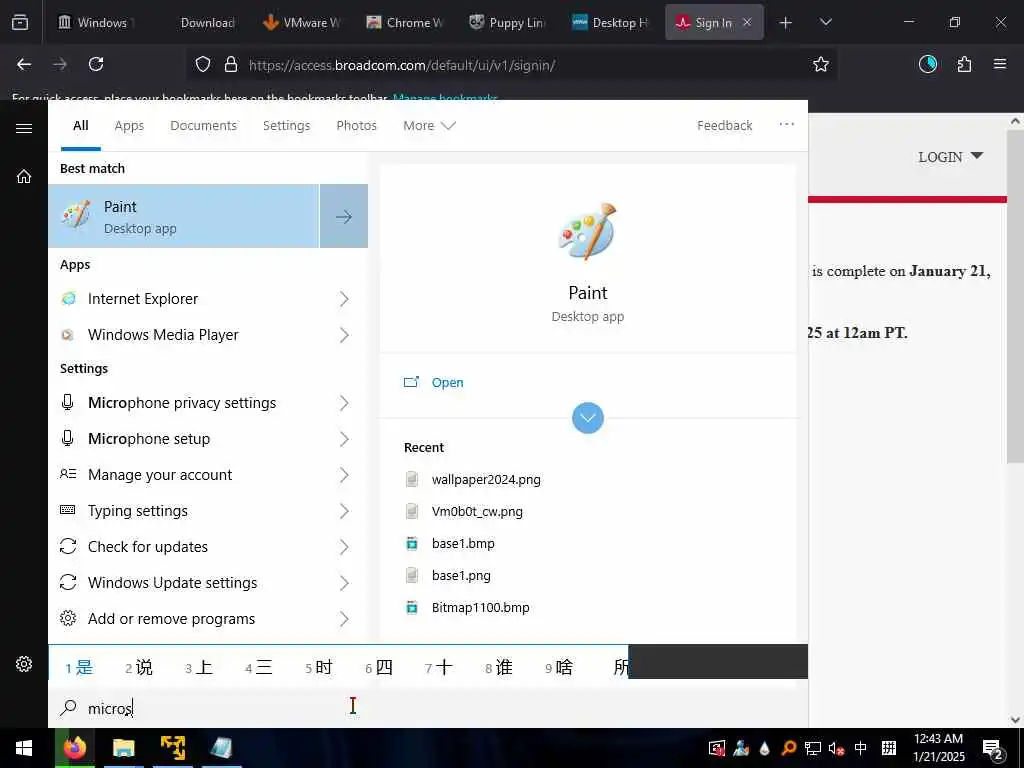
Task: List all Firefox tabs dropdown
Action: [x=825, y=23]
